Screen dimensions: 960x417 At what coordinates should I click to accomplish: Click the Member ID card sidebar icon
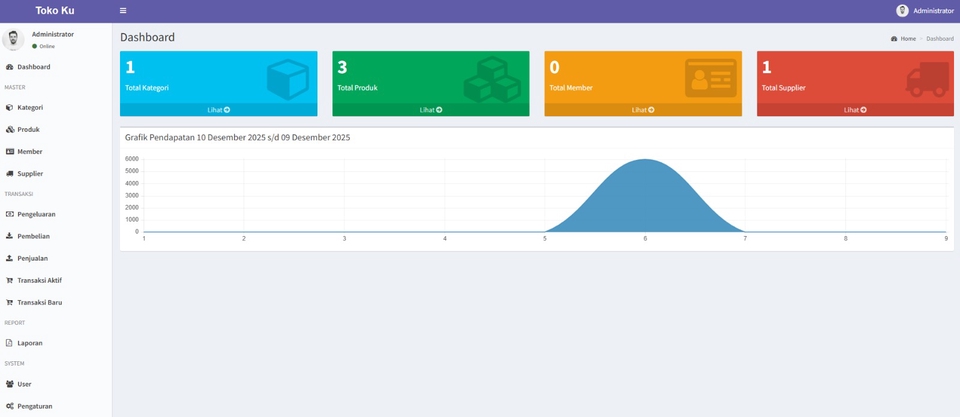[x=10, y=152]
